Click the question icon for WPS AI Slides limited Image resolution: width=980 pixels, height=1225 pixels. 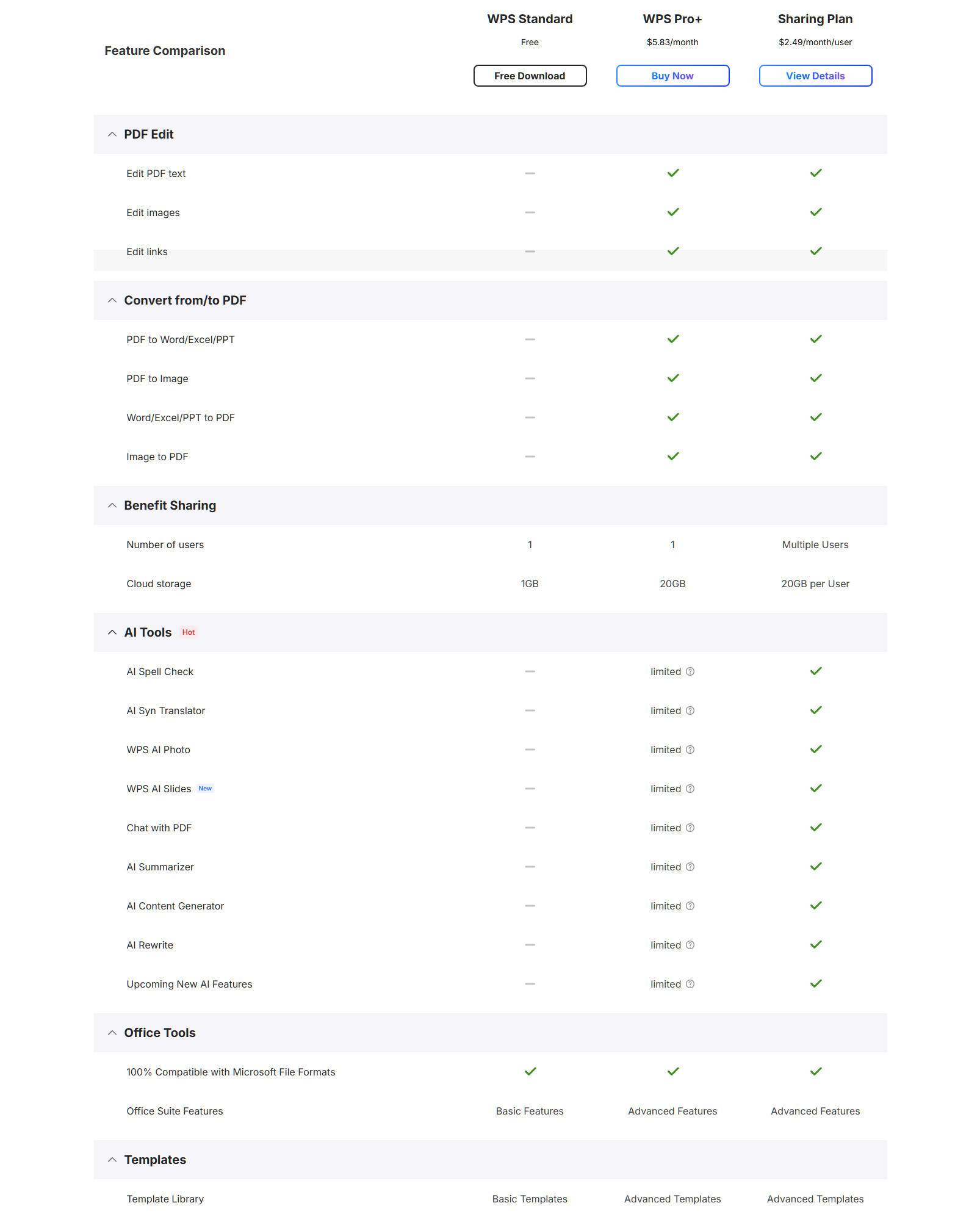click(690, 789)
